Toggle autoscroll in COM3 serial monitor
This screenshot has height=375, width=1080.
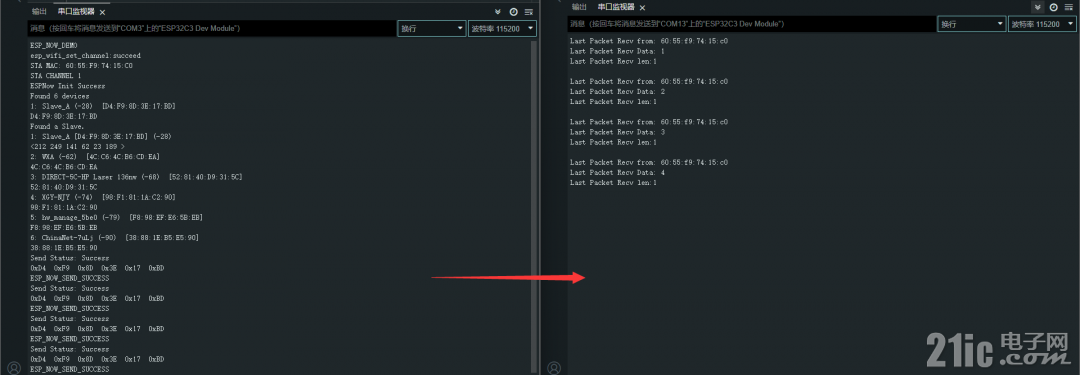point(499,12)
